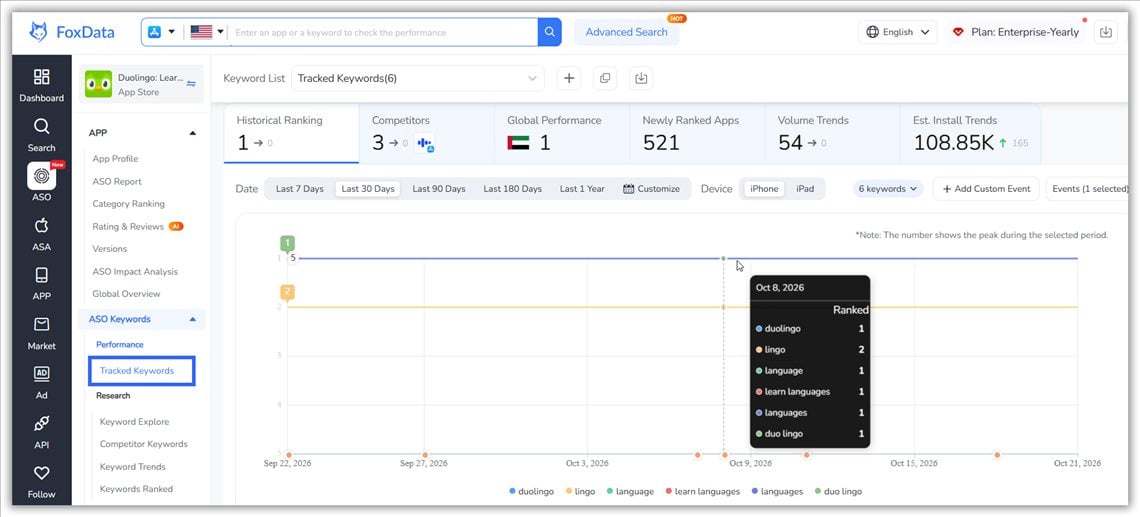Select Last 7 Days date range

(300, 188)
